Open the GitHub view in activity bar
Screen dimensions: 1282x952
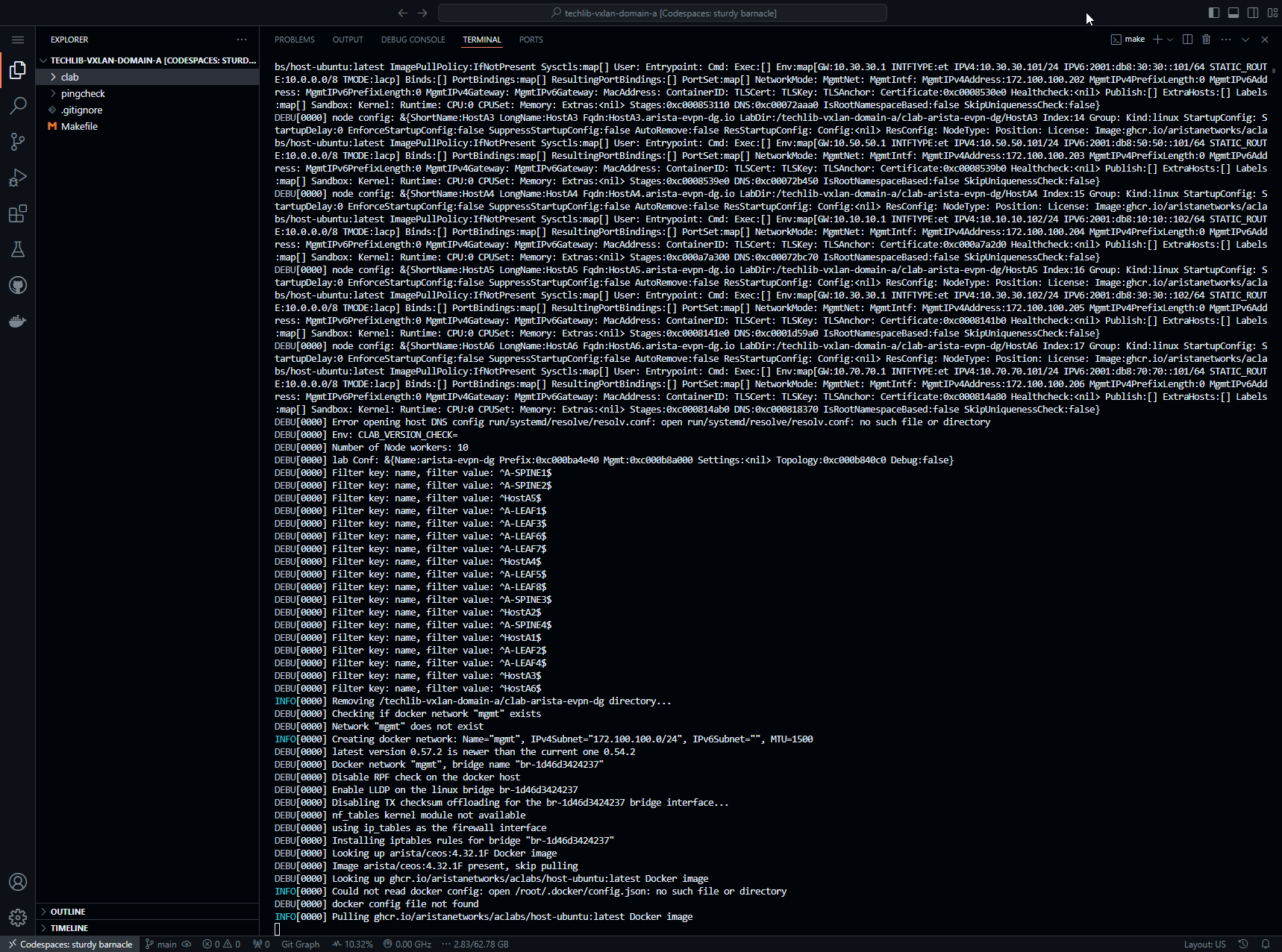18,285
